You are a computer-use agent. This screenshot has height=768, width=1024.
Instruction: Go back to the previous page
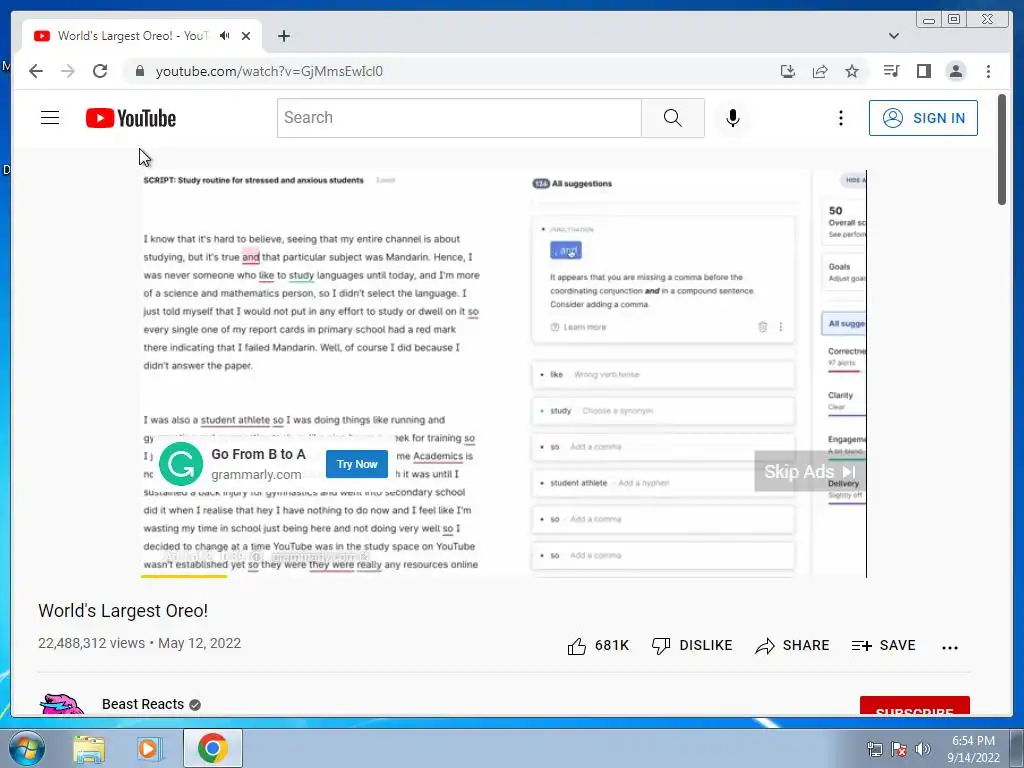(x=36, y=71)
